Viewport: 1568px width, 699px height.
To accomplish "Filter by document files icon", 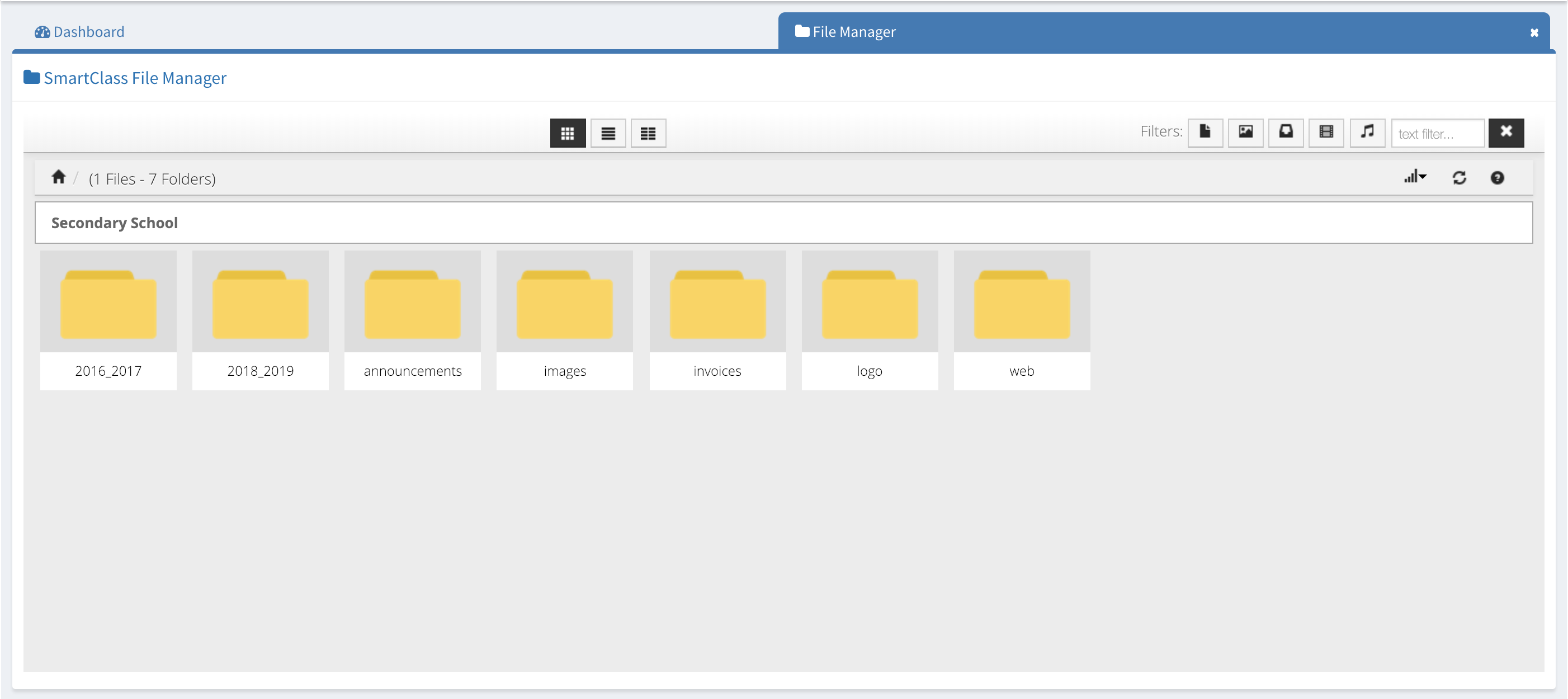I will click(1205, 131).
